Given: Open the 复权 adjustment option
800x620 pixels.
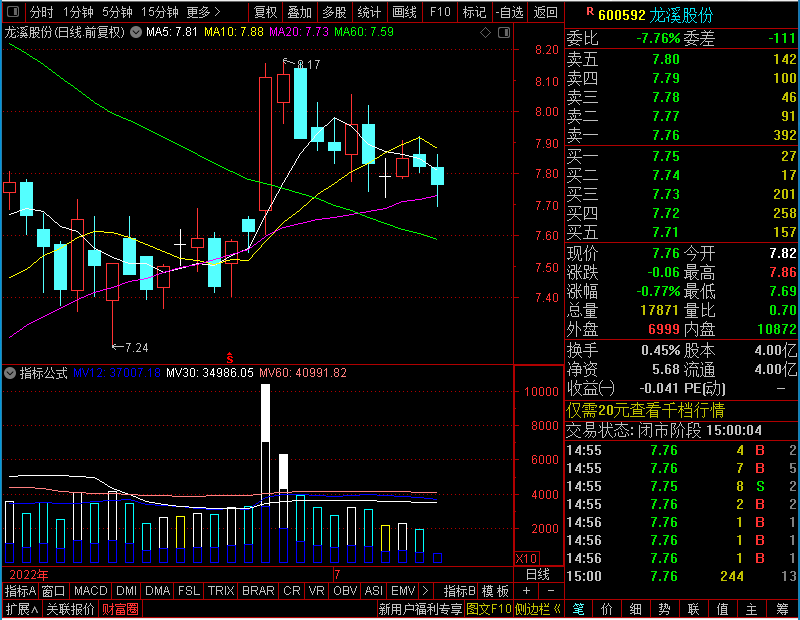Looking at the screenshot, I should [265, 12].
